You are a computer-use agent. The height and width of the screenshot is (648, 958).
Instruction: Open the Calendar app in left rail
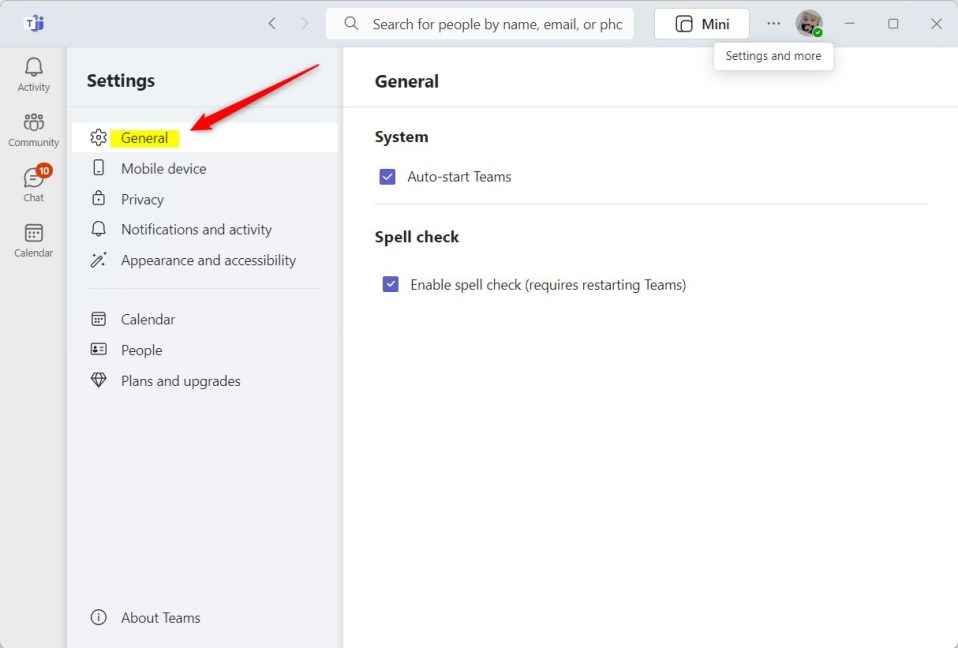[x=34, y=240]
